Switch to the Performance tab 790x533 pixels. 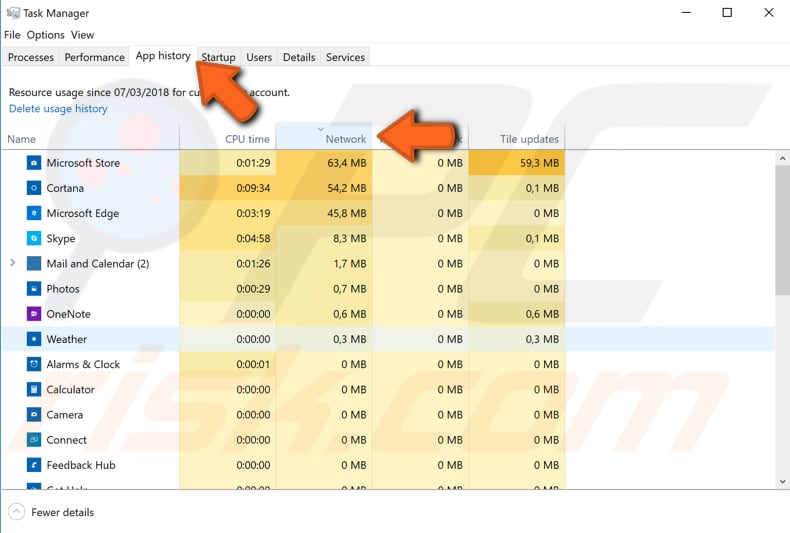click(95, 57)
